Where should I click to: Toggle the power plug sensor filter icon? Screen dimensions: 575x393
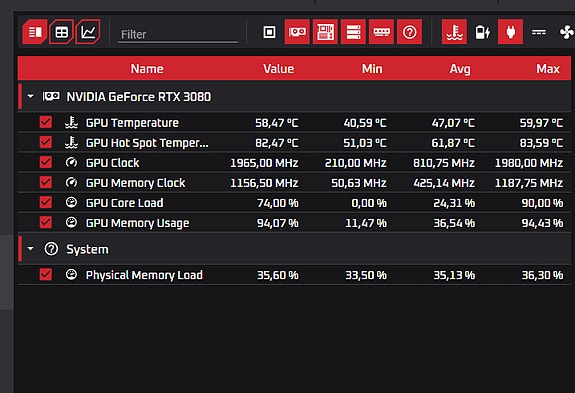(x=510, y=32)
